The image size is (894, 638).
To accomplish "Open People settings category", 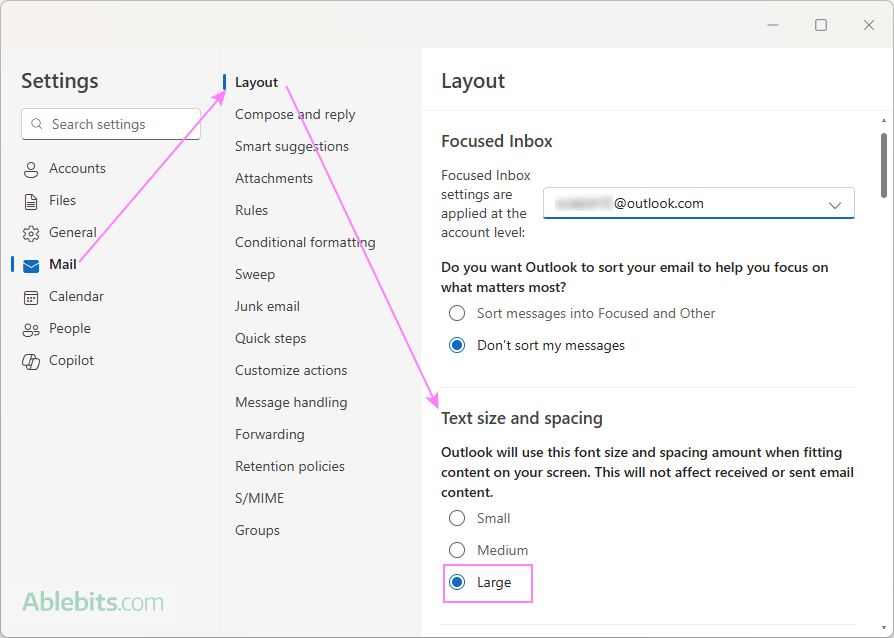I will point(70,328).
